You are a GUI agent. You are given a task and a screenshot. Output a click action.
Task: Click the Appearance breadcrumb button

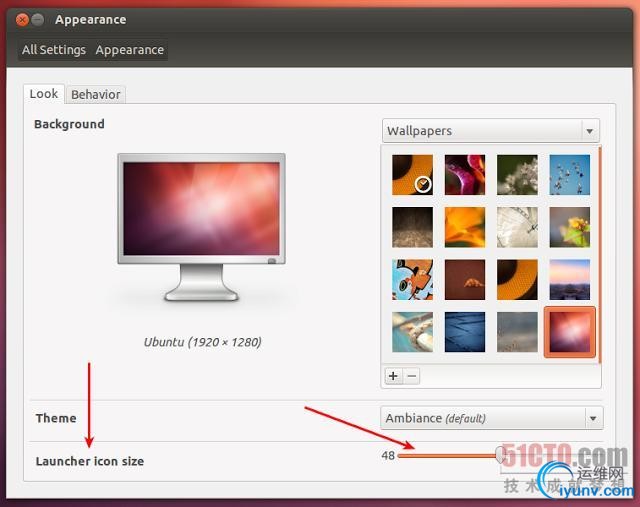click(129, 50)
